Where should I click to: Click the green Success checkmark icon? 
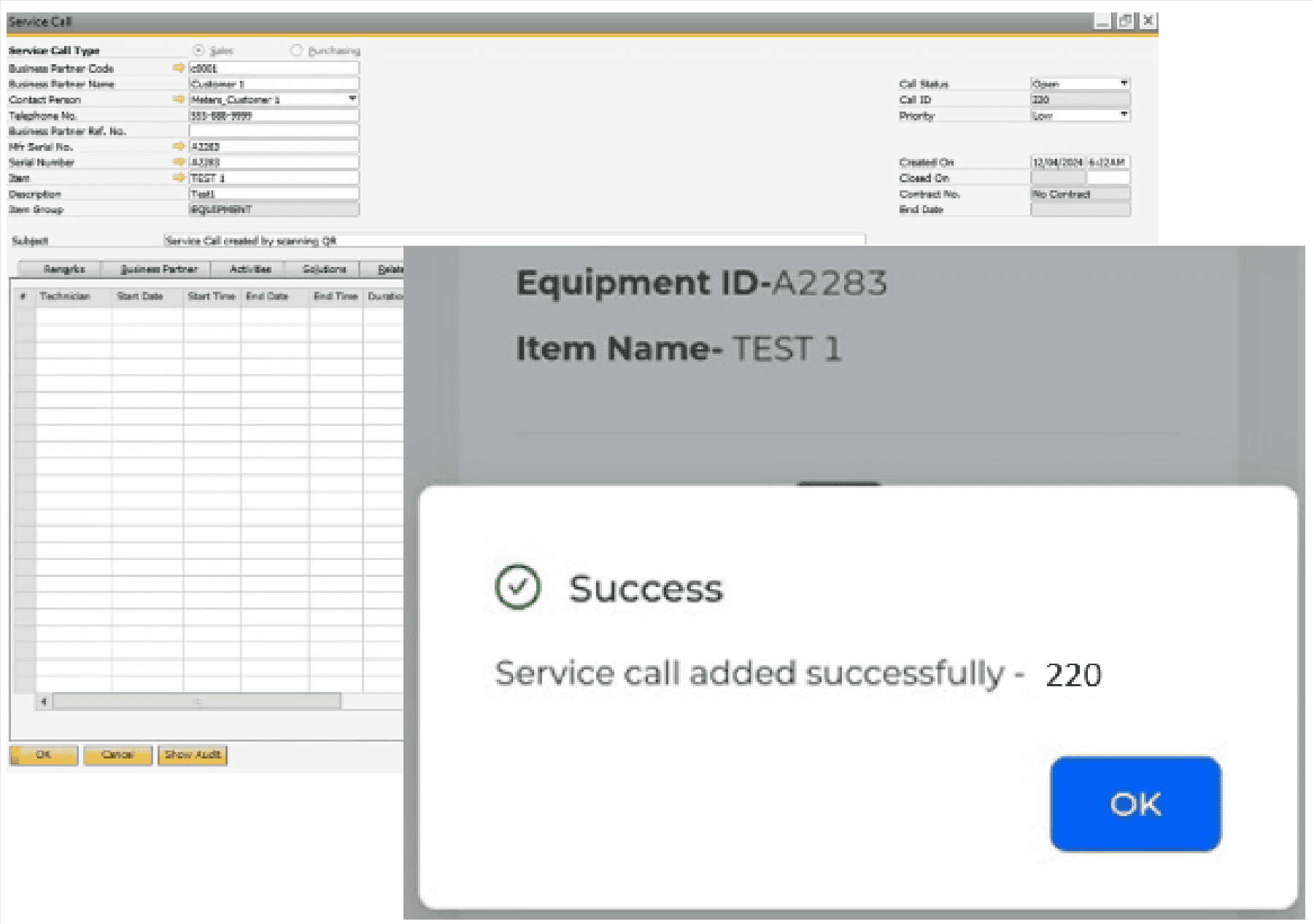pos(517,587)
